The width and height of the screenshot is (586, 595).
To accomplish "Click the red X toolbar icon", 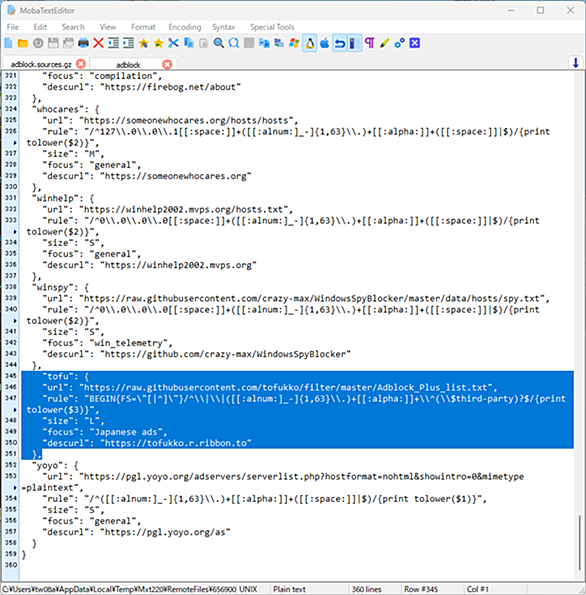I will [98, 43].
